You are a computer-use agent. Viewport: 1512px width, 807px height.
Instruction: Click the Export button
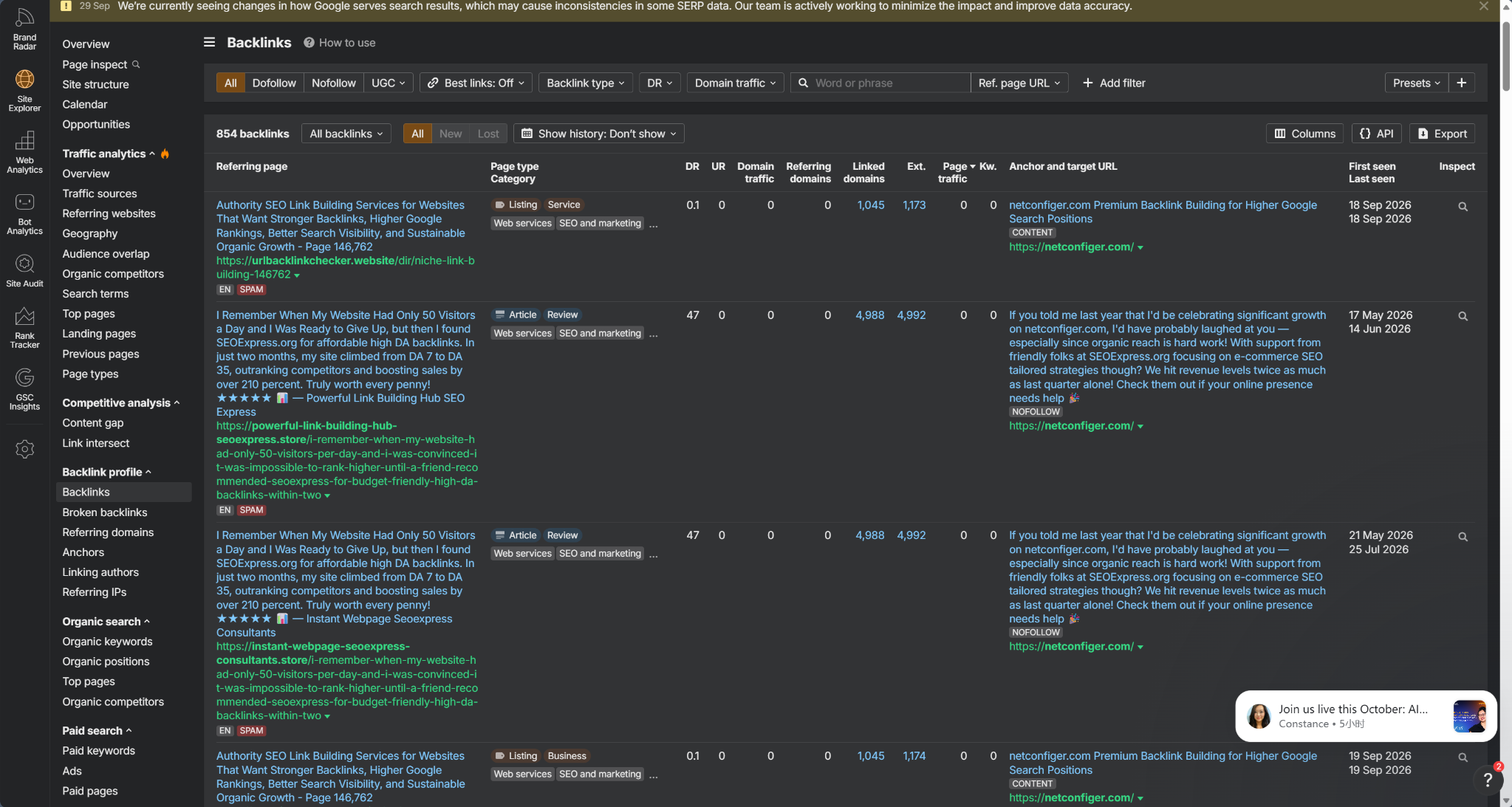click(1442, 134)
